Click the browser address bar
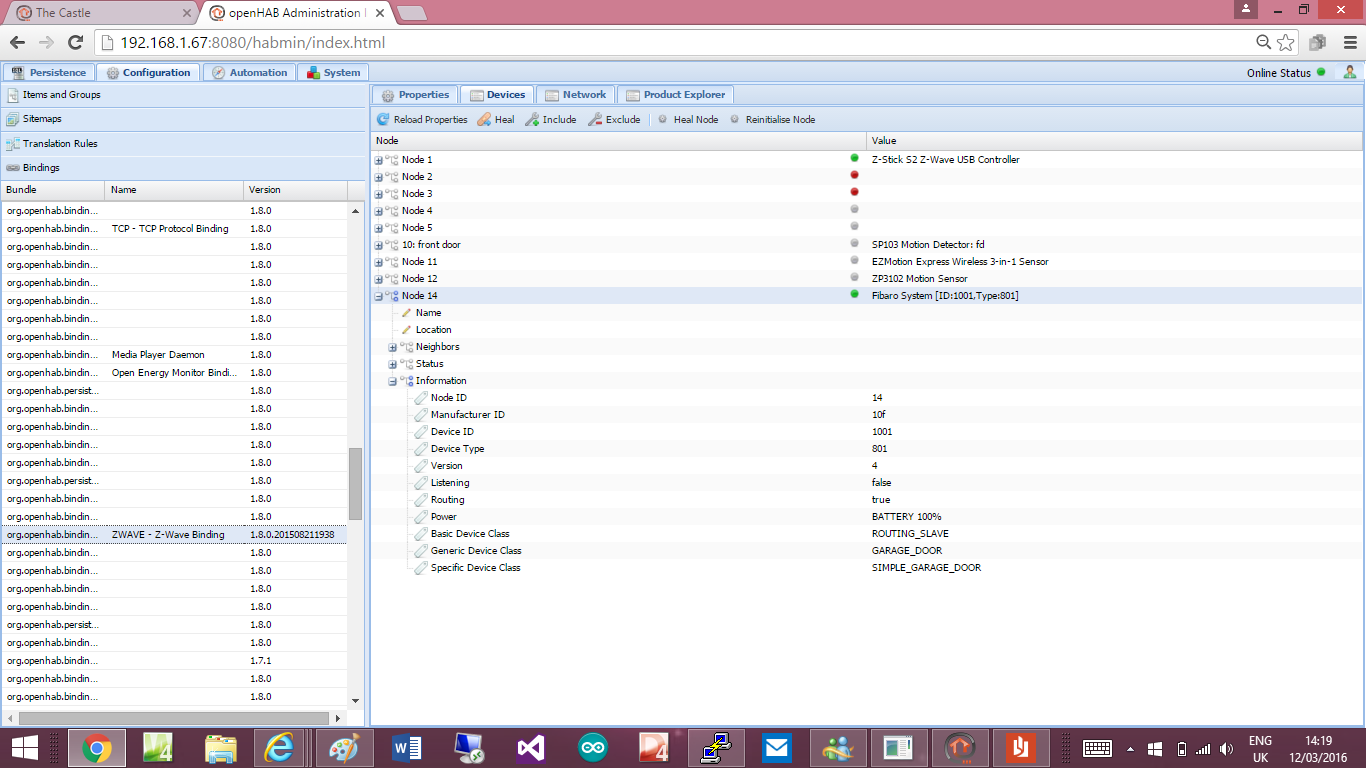This screenshot has width=1366, height=768. tap(675, 43)
